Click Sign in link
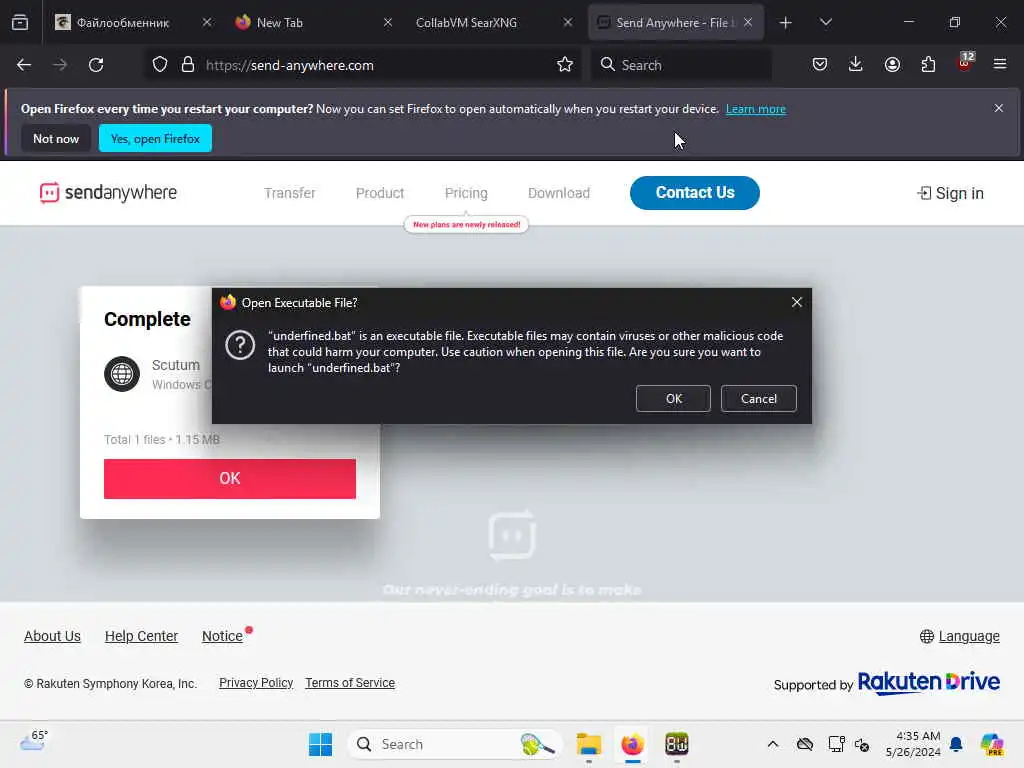The height and width of the screenshot is (768, 1024). point(951,193)
